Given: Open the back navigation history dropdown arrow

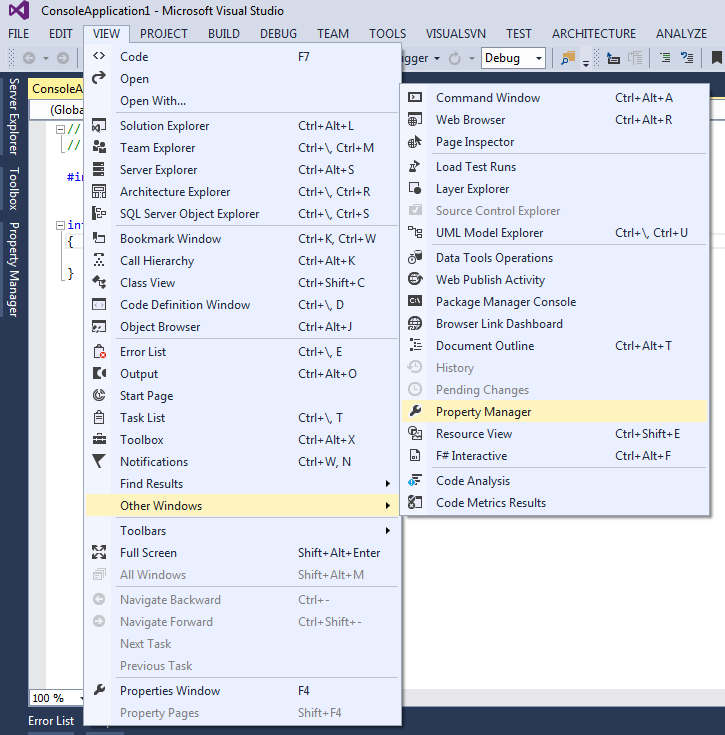Looking at the screenshot, I should [x=45, y=59].
